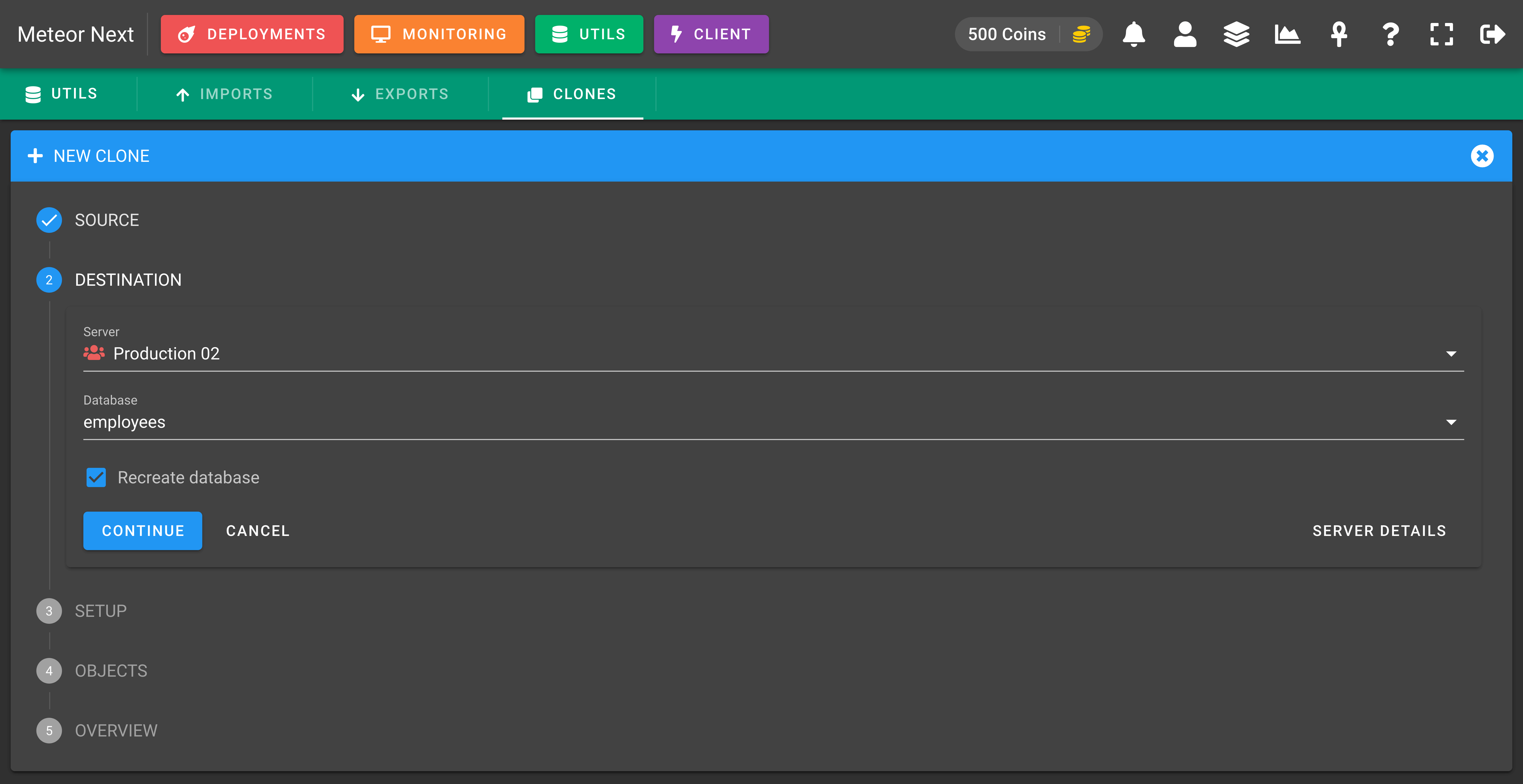1523x784 pixels.
Task: Click the Objects step label
Action: (x=111, y=671)
